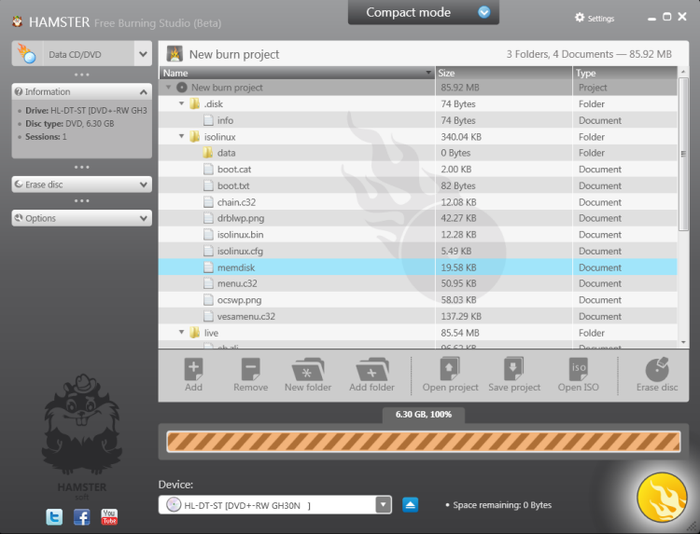Viewport: 700px width, 534px height.
Task: Click the Open ISO icon
Action: (578, 375)
